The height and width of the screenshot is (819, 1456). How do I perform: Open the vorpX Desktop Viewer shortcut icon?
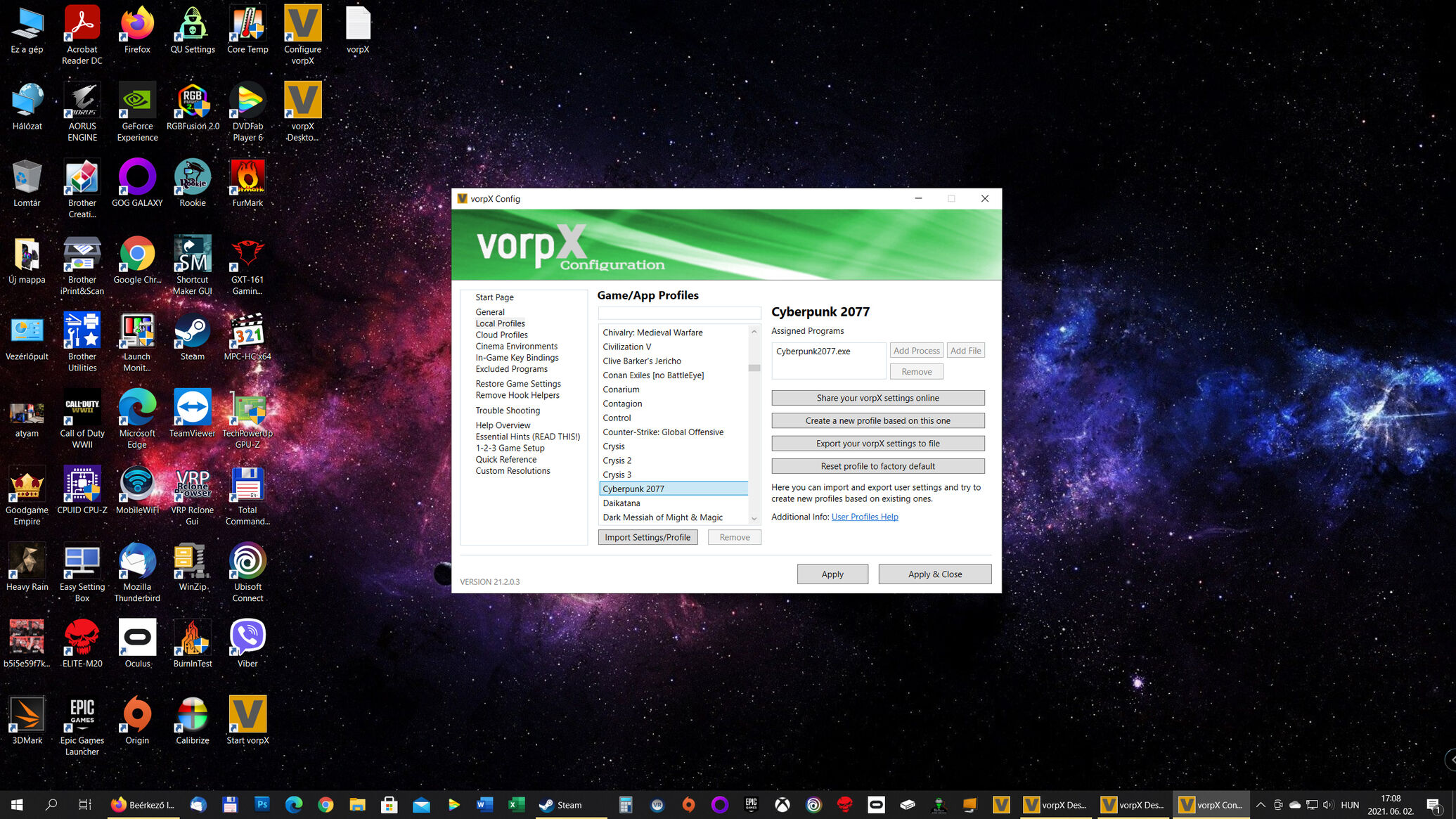tap(302, 111)
